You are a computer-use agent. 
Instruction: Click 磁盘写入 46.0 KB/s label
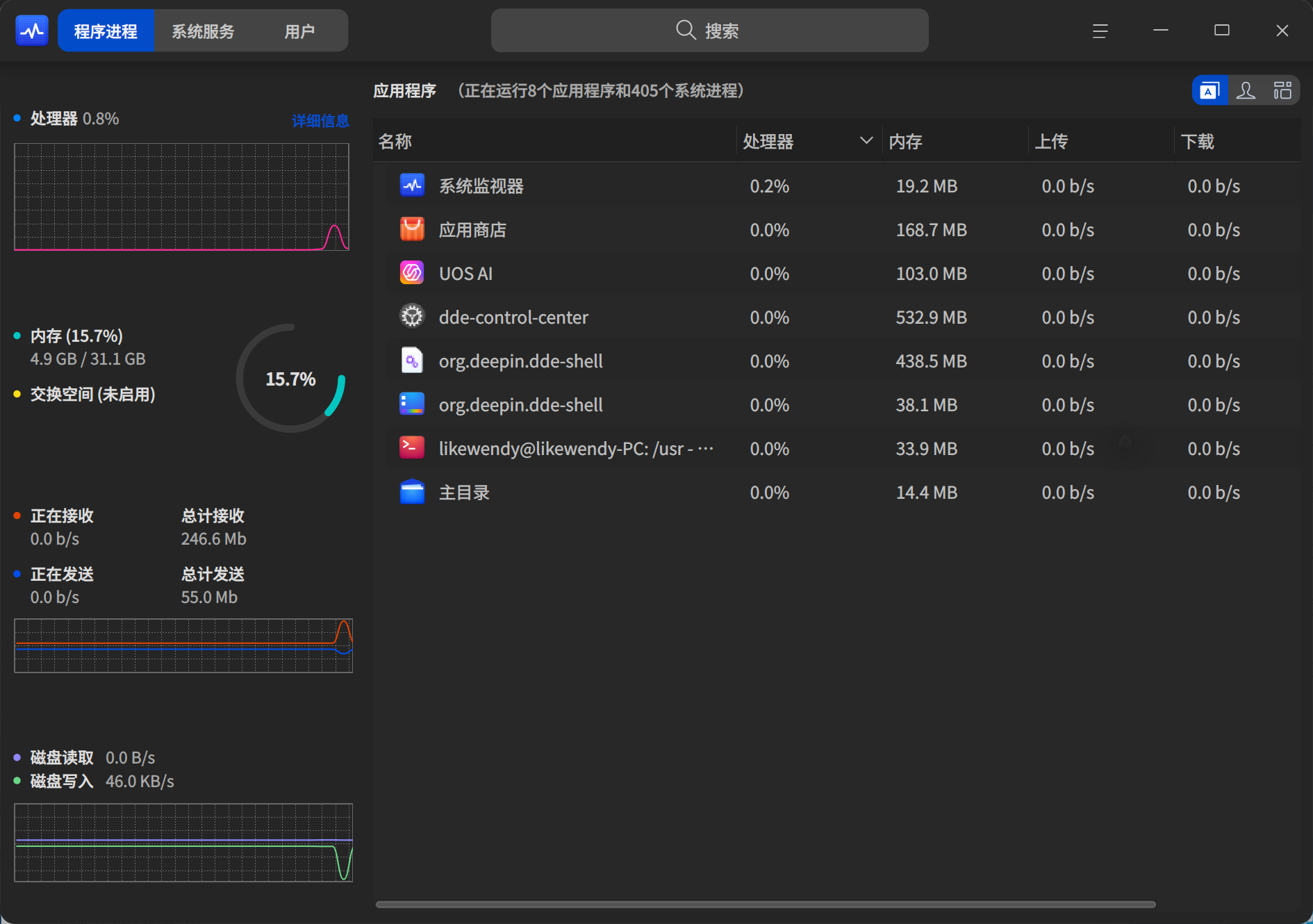101,782
